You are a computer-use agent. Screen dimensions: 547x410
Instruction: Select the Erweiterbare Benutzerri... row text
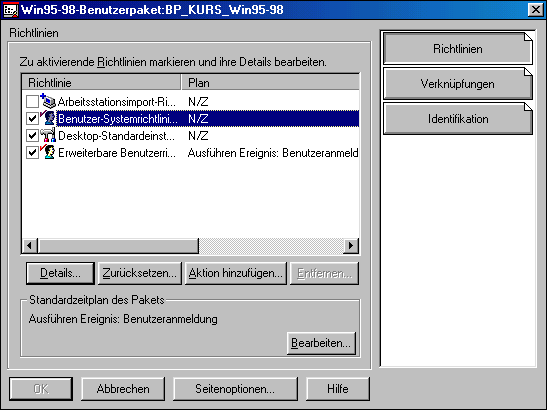click(117, 153)
